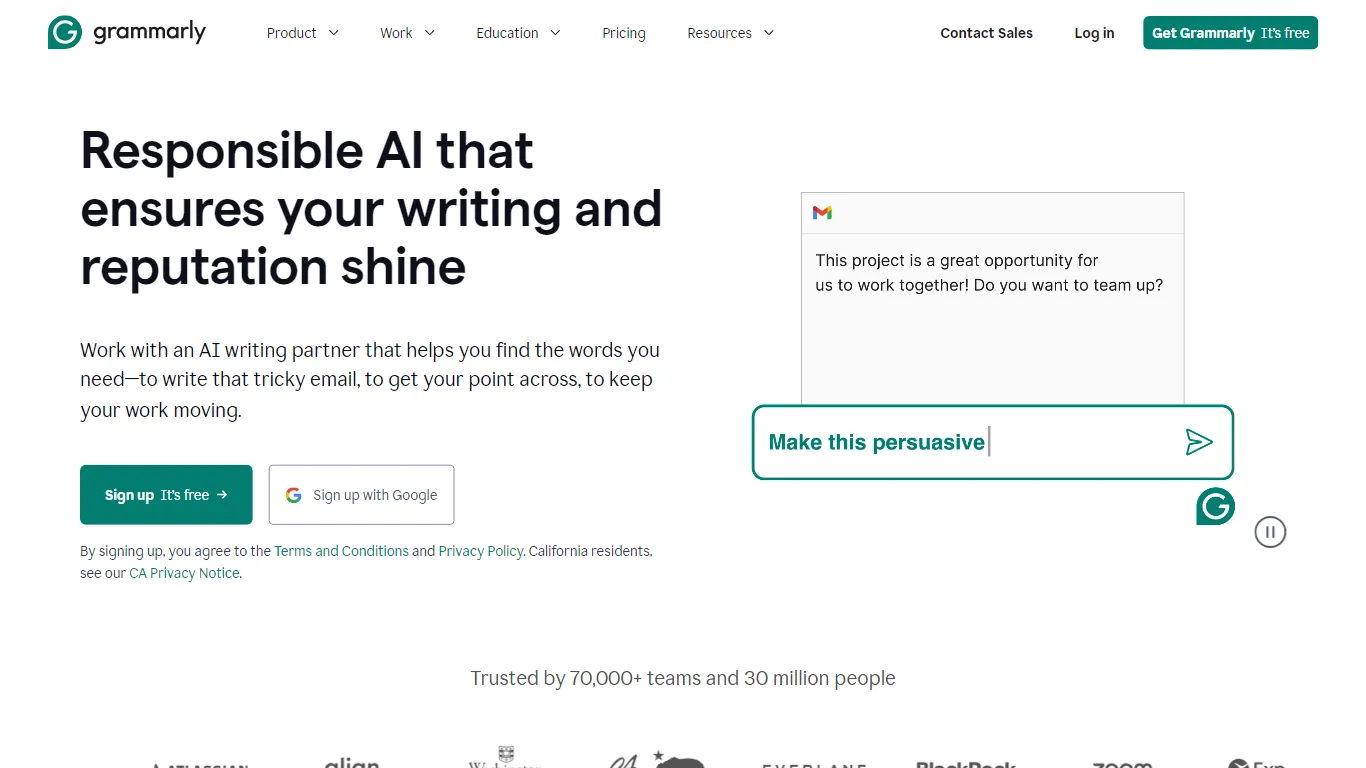Expand the Product dropdown menu
1366x768 pixels.
[303, 33]
